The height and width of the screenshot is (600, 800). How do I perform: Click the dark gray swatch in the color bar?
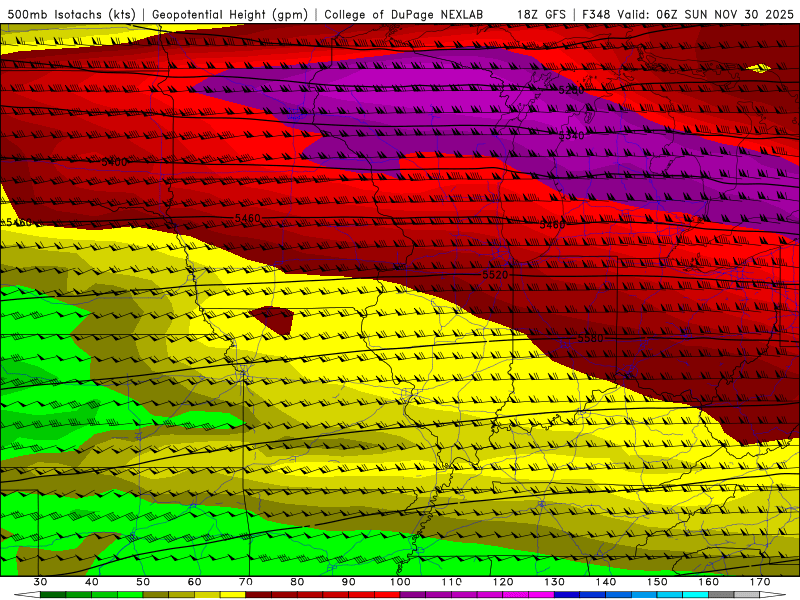click(721, 595)
